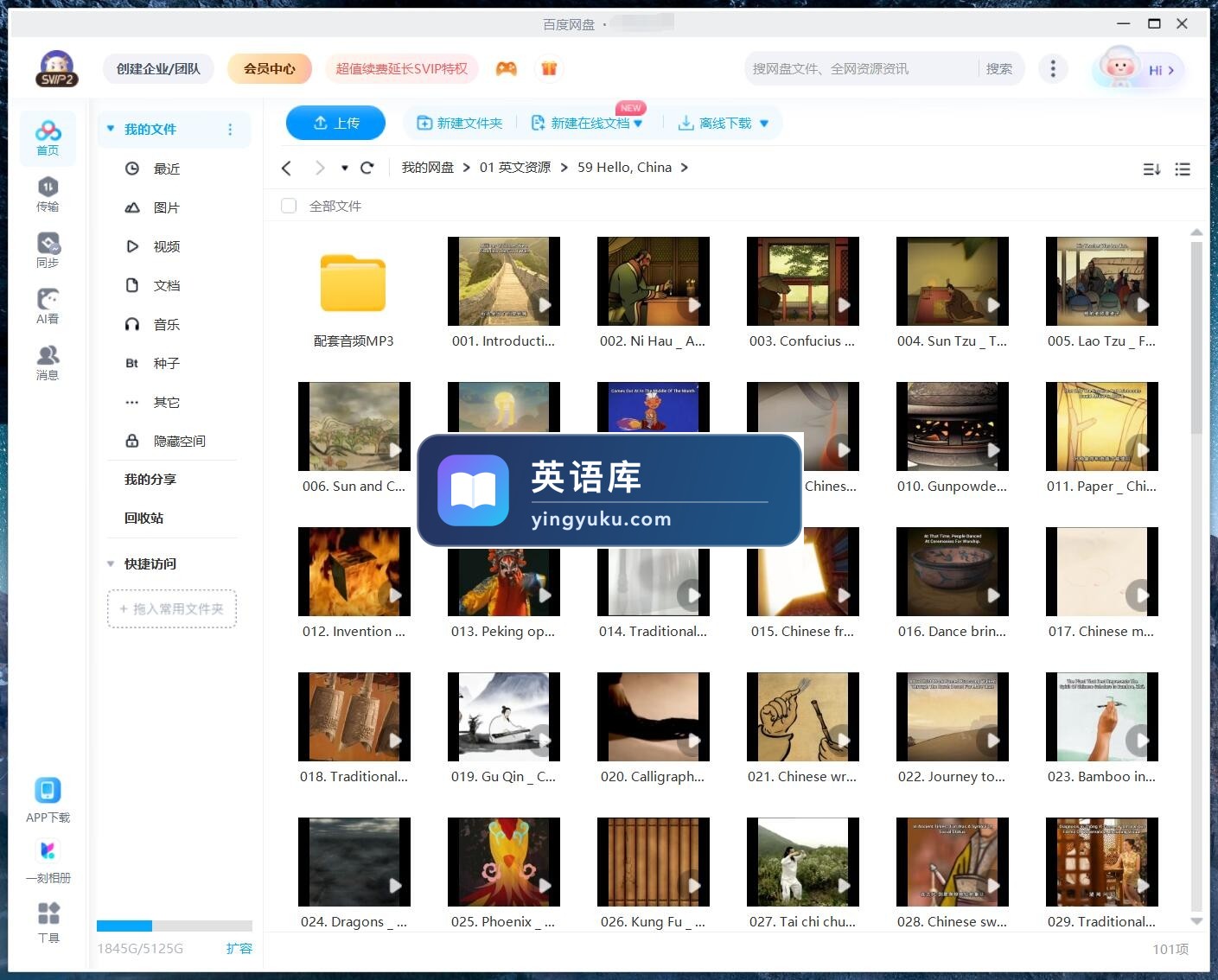Click the 搜索 search button

coord(999,68)
